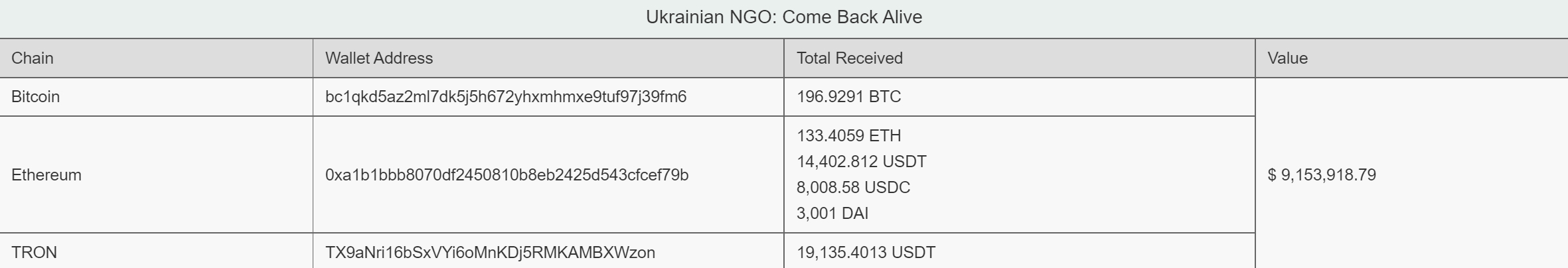
Task: Click the Value column header
Action: pyautogui.click(x=1411, y=58)
